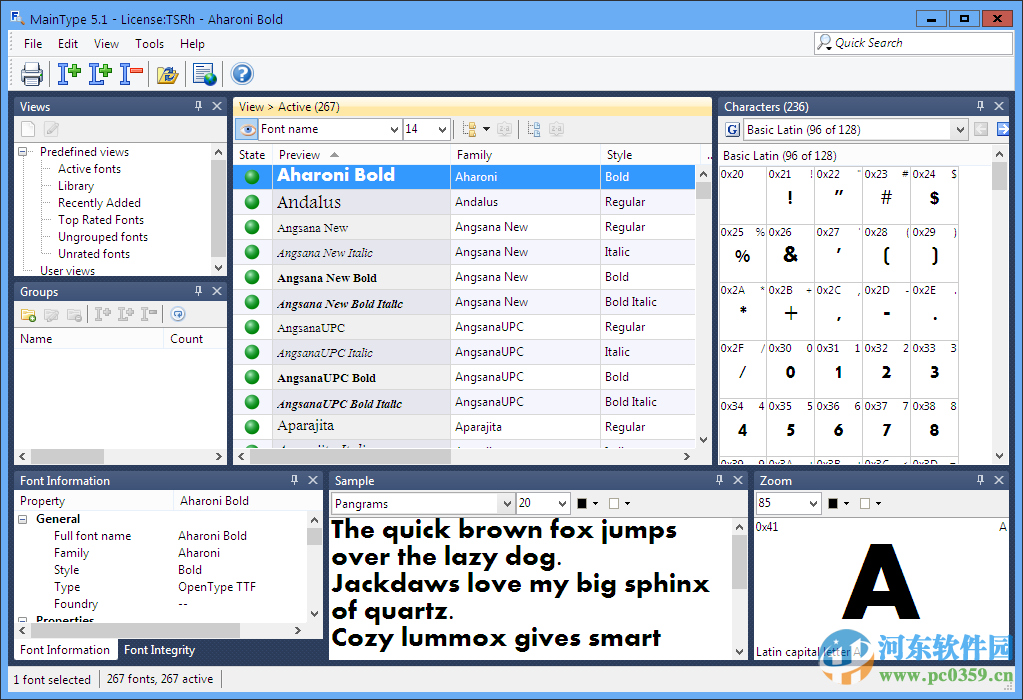Open the blue Help question icon
The image size is (1023, 700).
click(x=242, y=74)
